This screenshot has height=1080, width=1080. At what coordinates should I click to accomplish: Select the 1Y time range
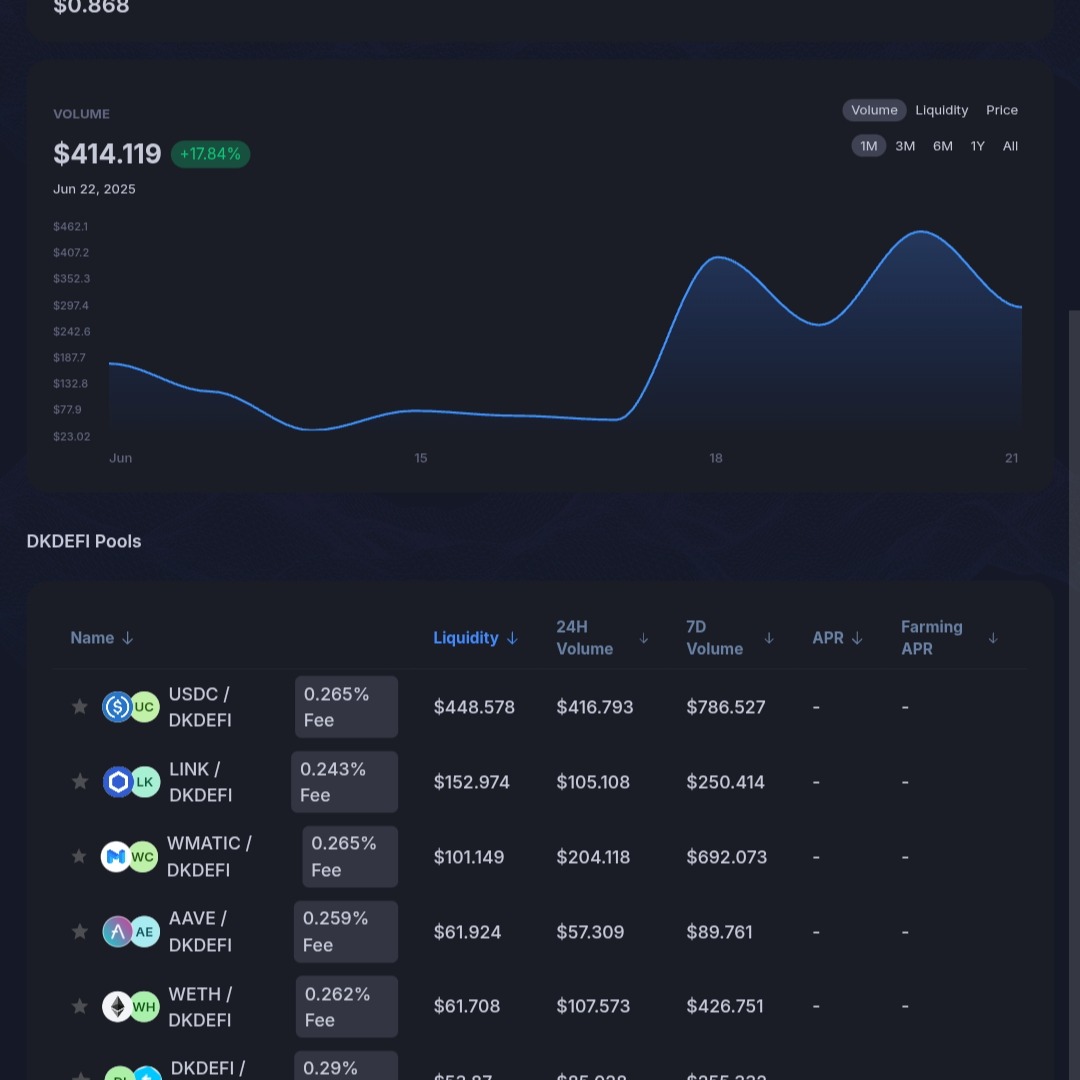977,146
